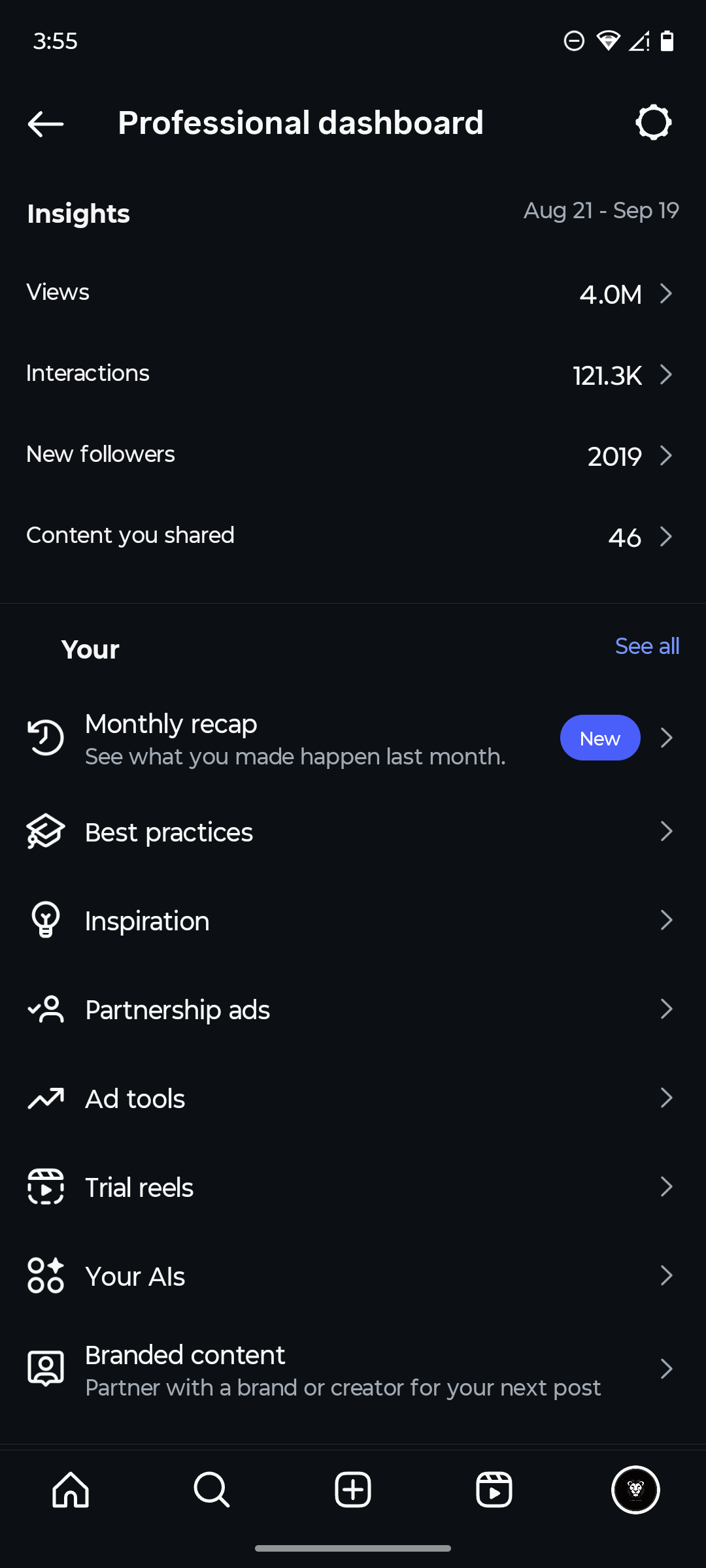The height and width of the screenshot is (1568, 706).
Task: Tap the Inspiration lightbulb icon
Action: point(46,920)
